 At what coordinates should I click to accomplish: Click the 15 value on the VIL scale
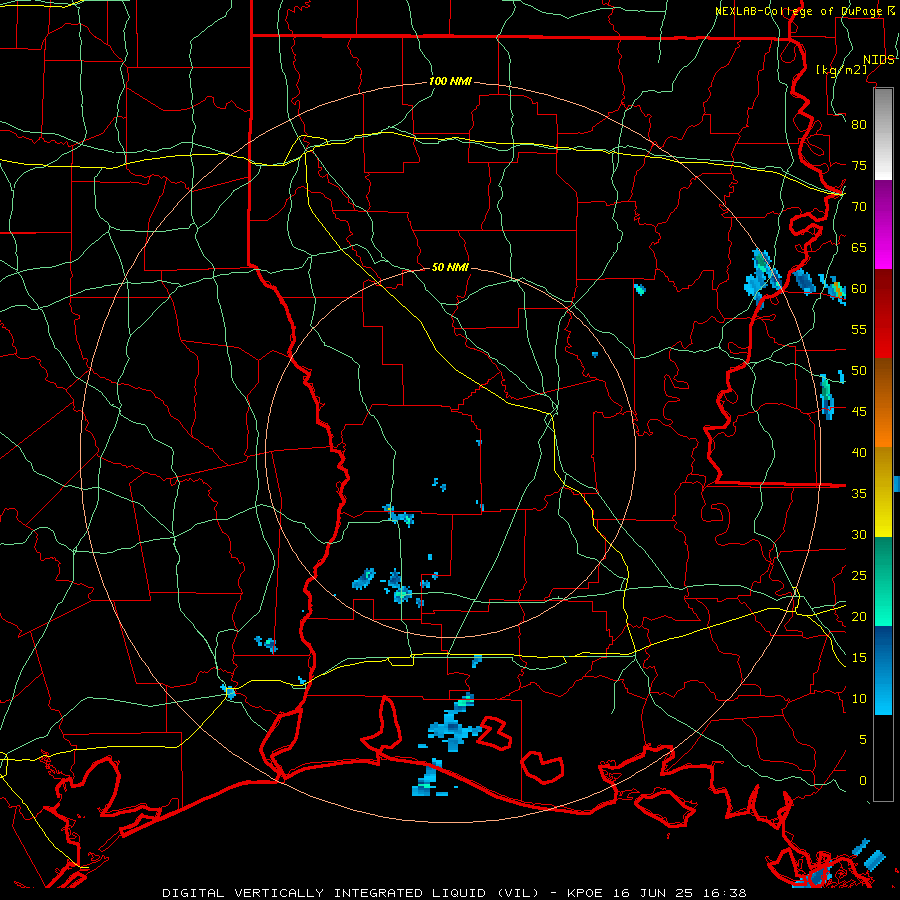pyautogui.click(x=859, y=658)
